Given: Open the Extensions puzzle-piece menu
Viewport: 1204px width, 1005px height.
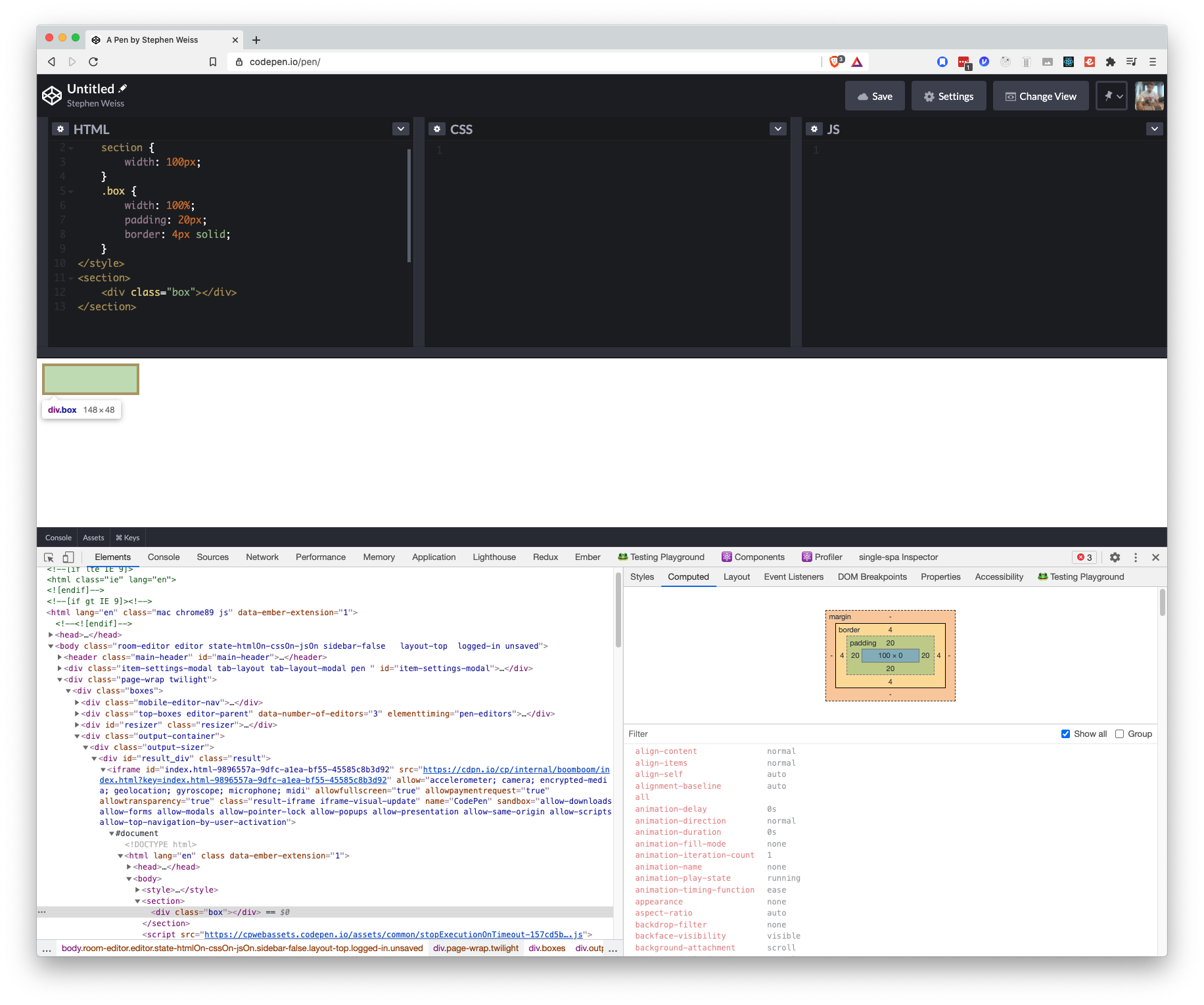Looking at the screenshot, I should [x=1111, y=62].
